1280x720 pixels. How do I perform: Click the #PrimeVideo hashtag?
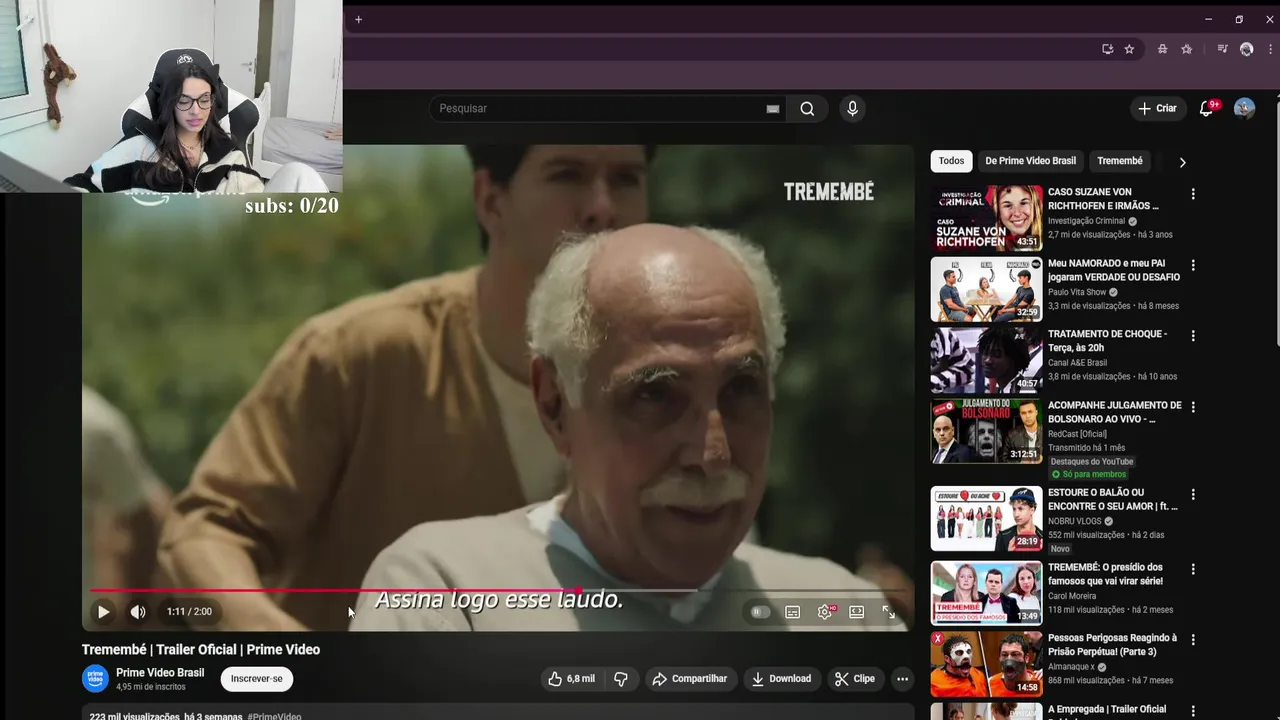[x=274, y=716]
